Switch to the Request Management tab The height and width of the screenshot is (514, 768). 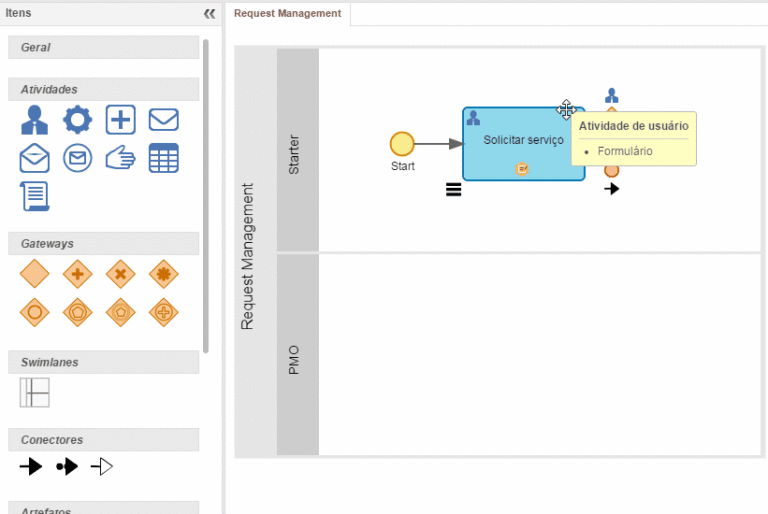coord(287,14)
